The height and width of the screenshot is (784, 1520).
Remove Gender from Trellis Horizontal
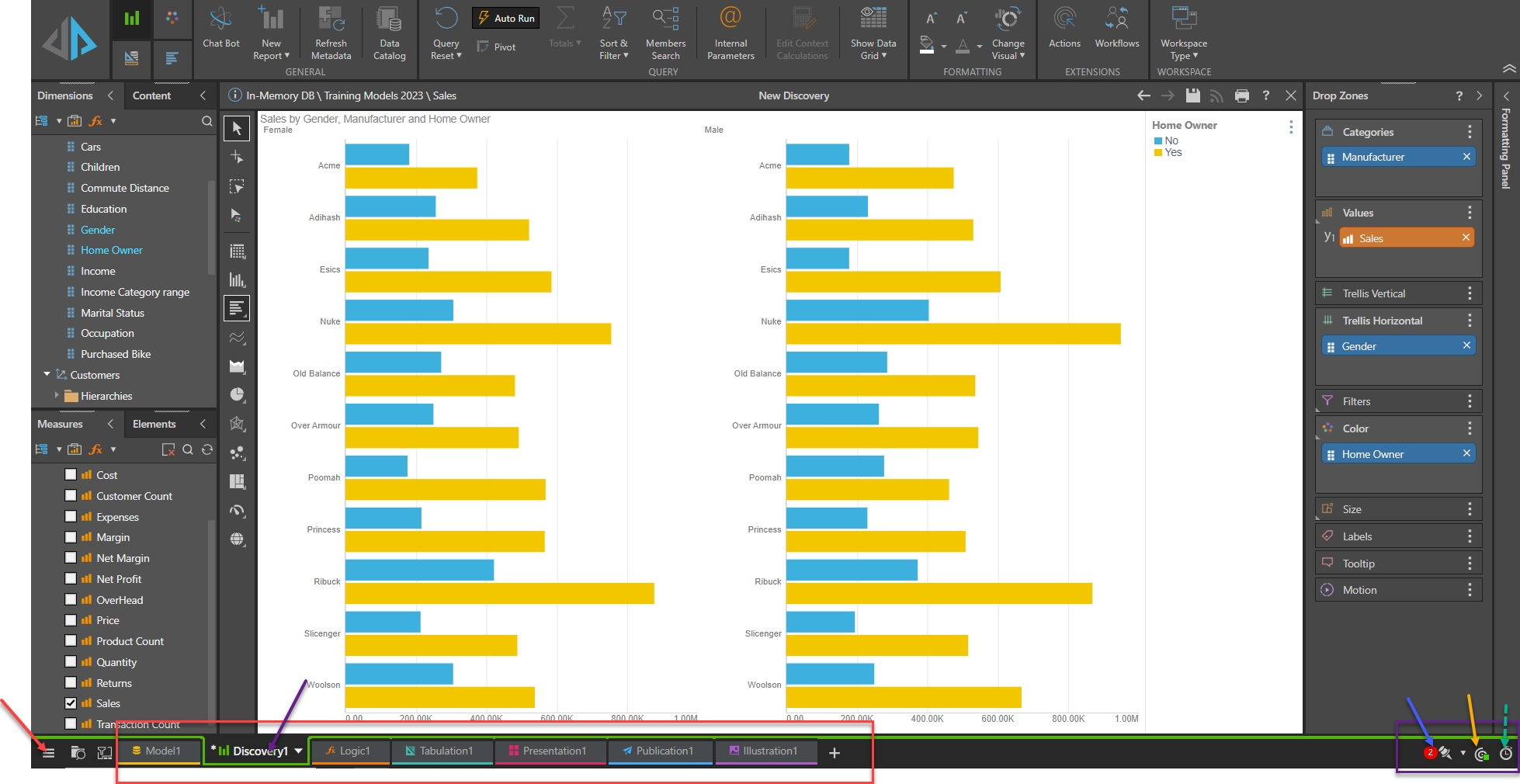pyautogui.click(x=1466, y=345)
